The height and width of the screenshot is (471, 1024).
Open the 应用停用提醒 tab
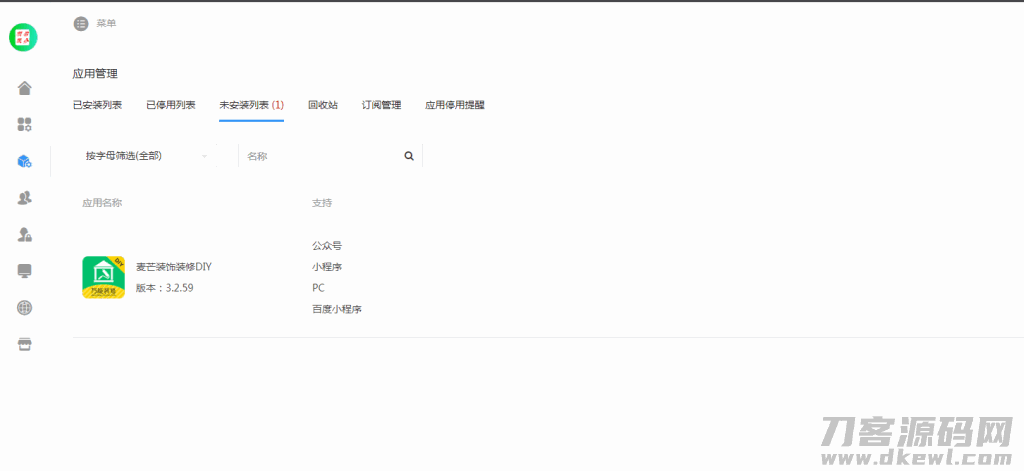454,105
